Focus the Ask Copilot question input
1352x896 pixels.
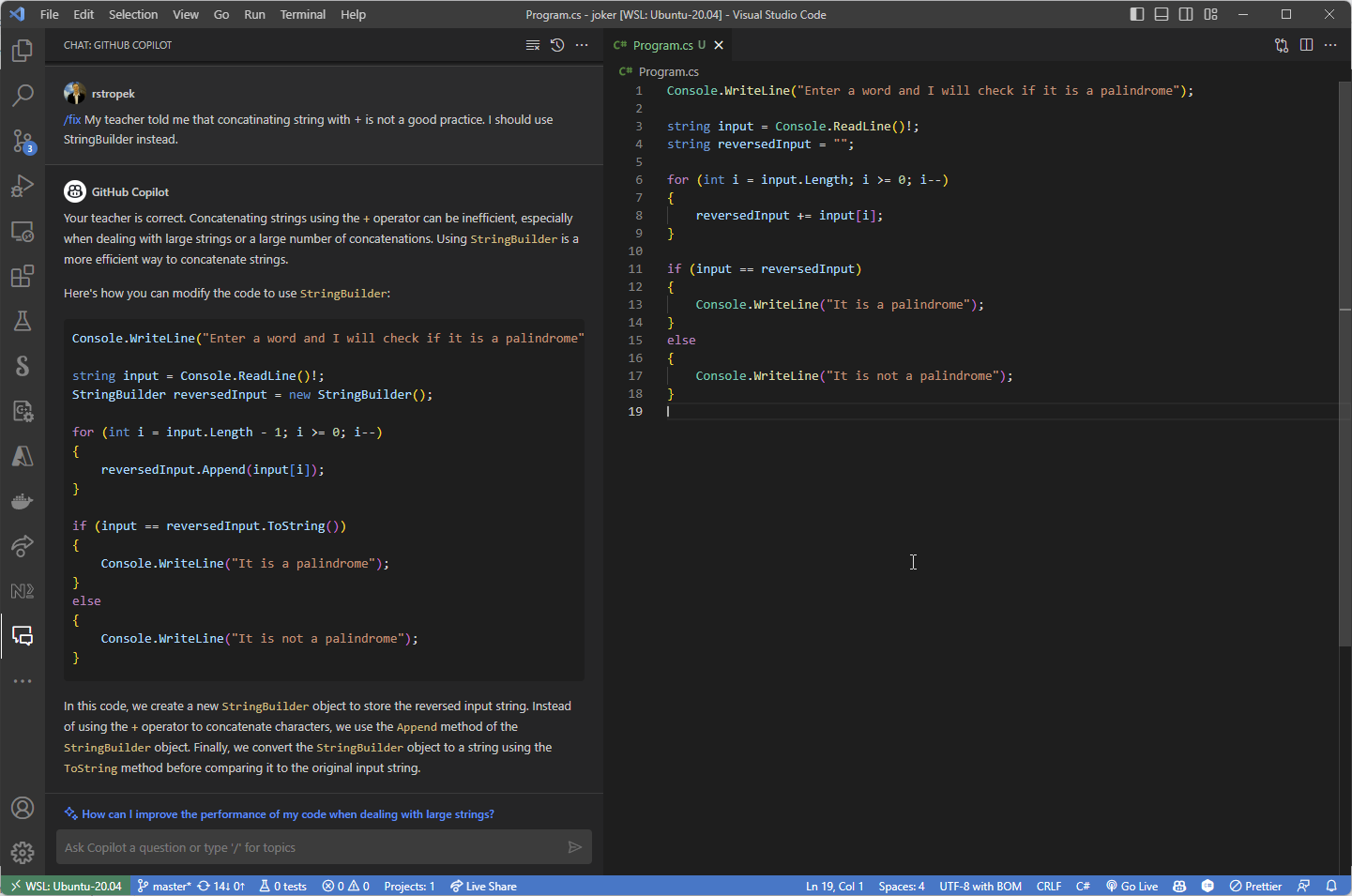pyautogui.click(x=310, y=847)
